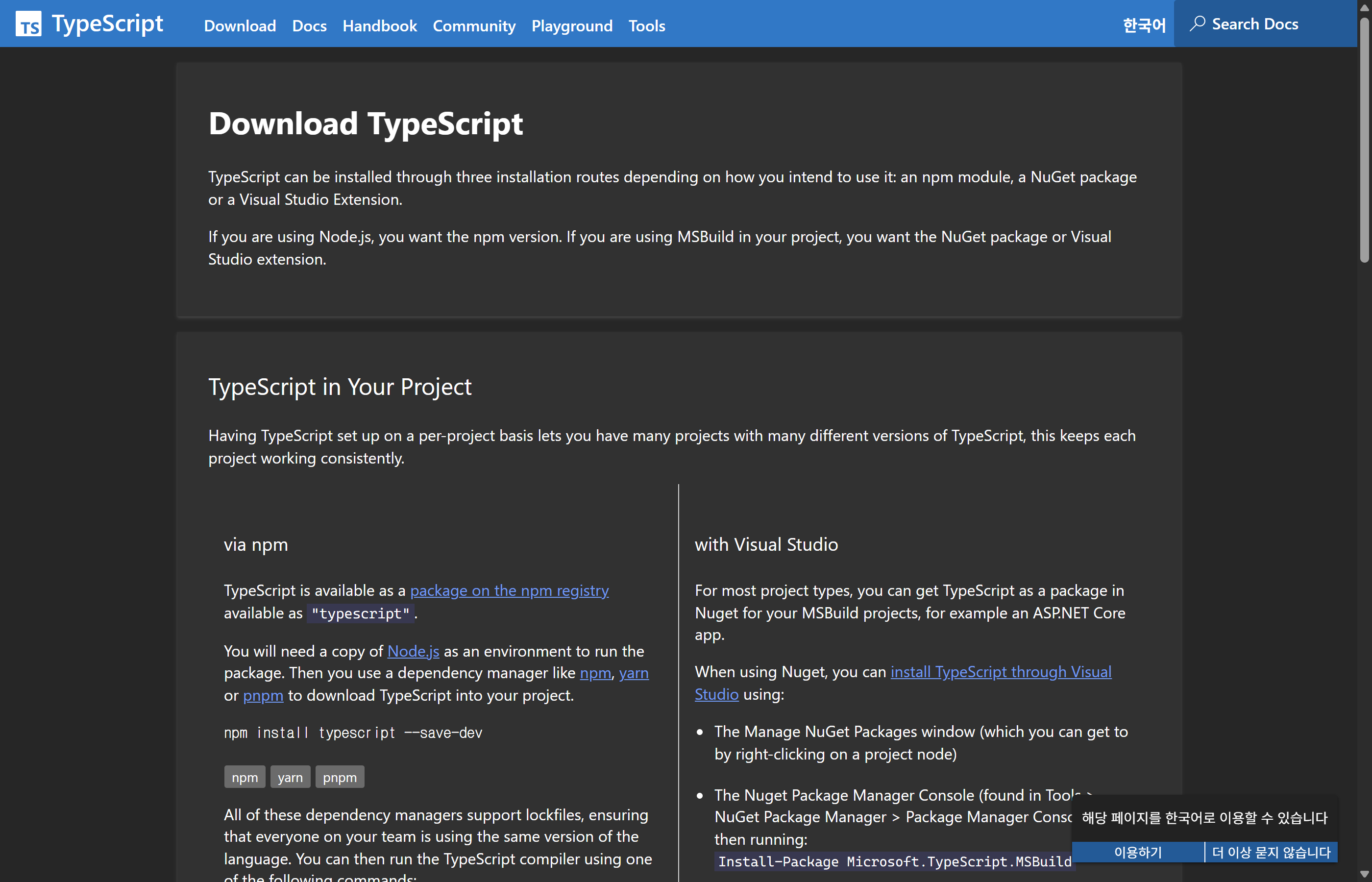The height and width of the screenshot is (882, 1372).
Task: Select the npm tab under the install command
Action: pos(245,777)
